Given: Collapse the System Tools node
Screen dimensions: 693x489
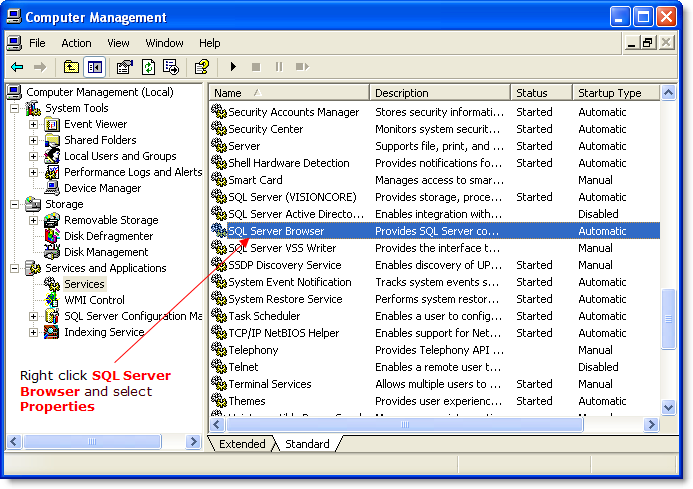Looking at the screenshot, I should [x=15, y=108].
